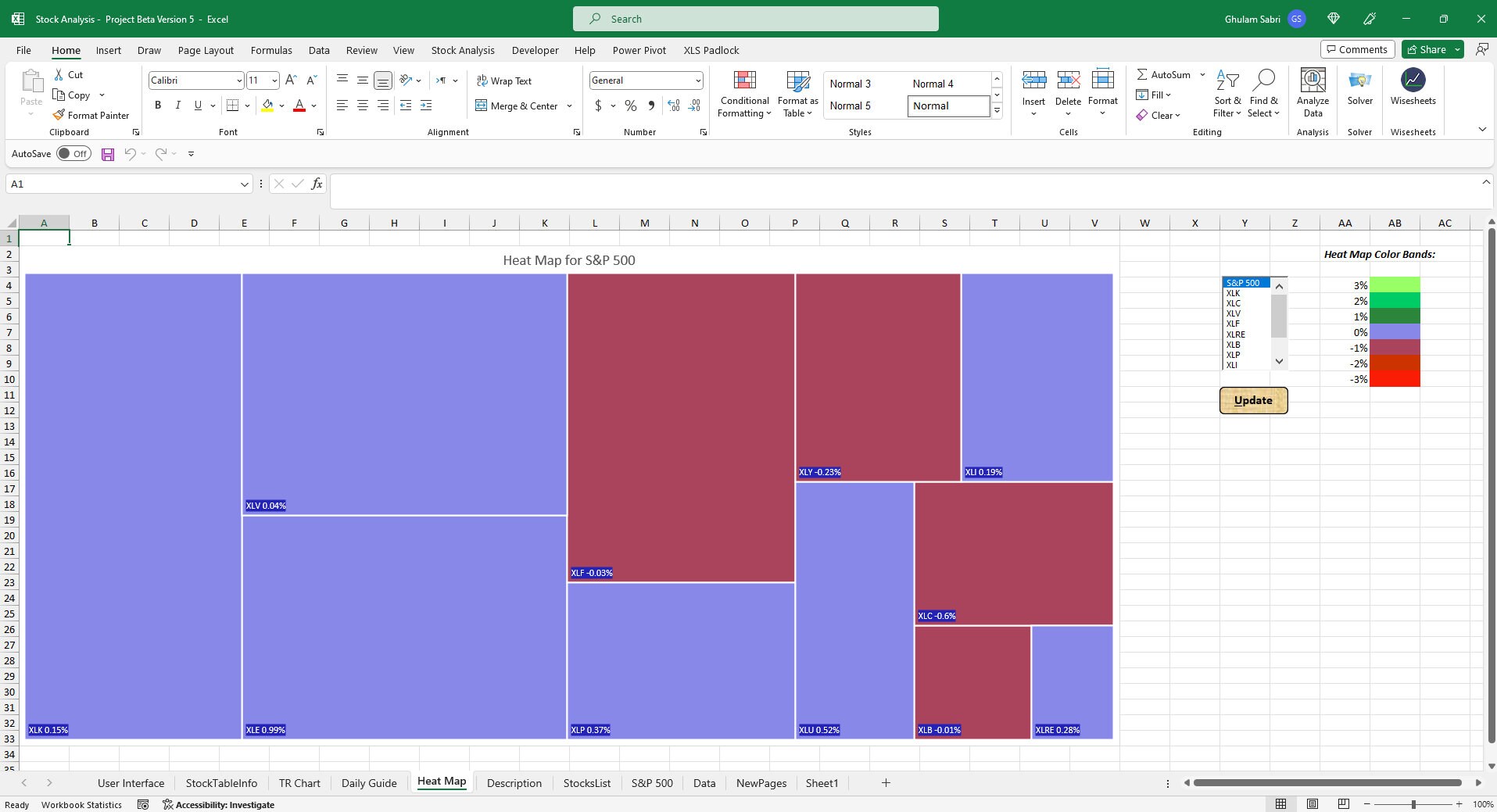Open the font name dropdown

[x=240, y=80]
